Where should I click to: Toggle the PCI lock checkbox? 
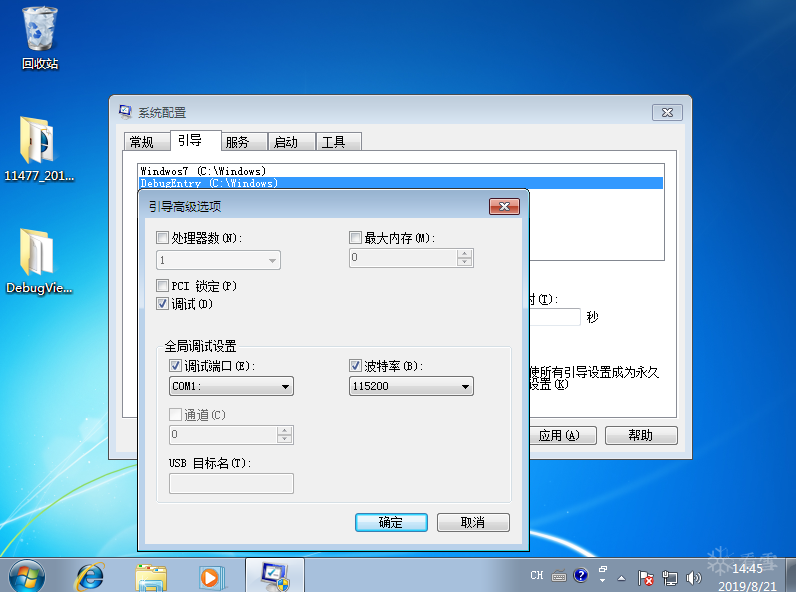pos(162,285)
